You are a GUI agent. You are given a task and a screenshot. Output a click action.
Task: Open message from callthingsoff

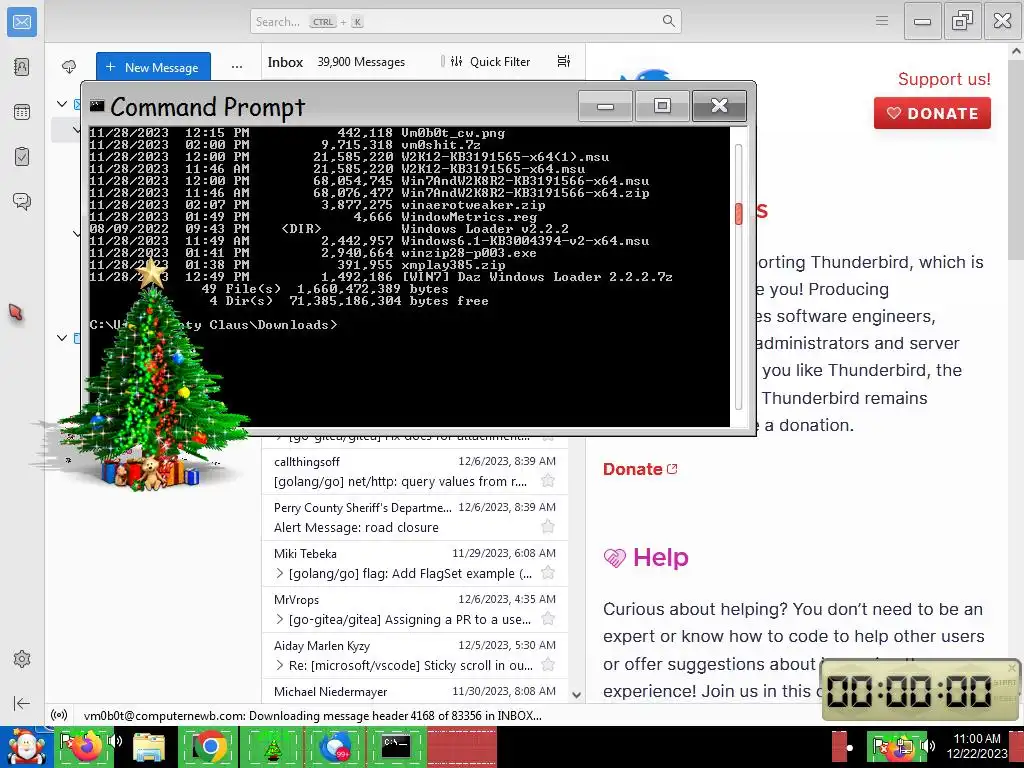[415, 471]
